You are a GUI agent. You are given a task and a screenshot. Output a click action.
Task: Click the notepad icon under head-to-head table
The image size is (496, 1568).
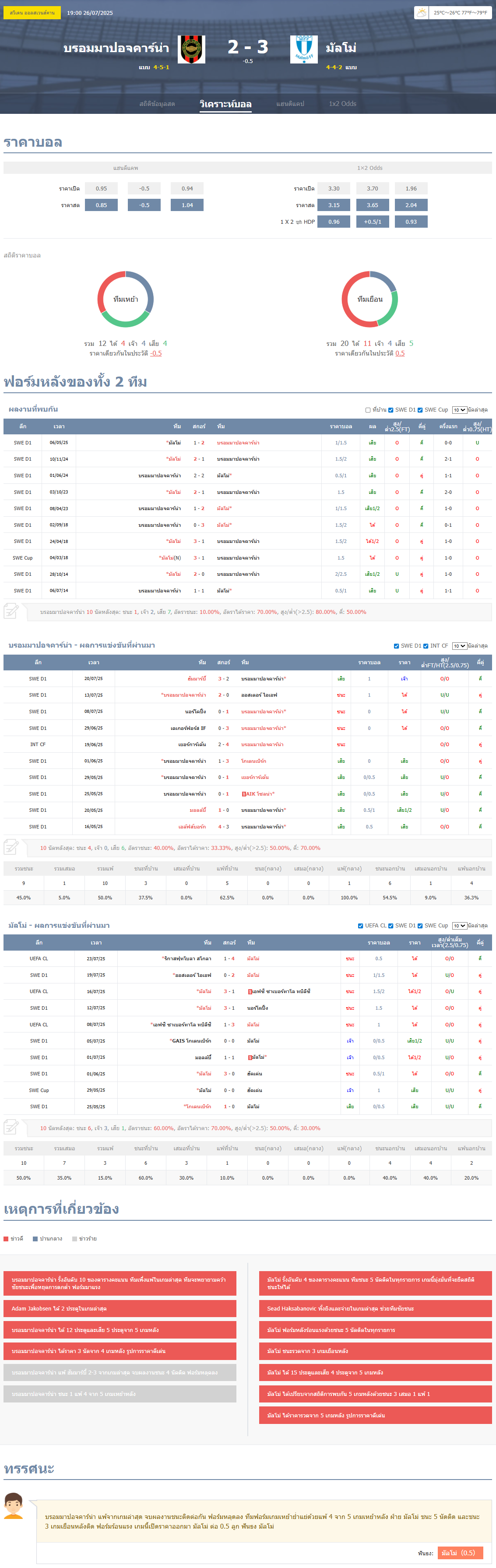pyautogui.click(x=11, y=610)
